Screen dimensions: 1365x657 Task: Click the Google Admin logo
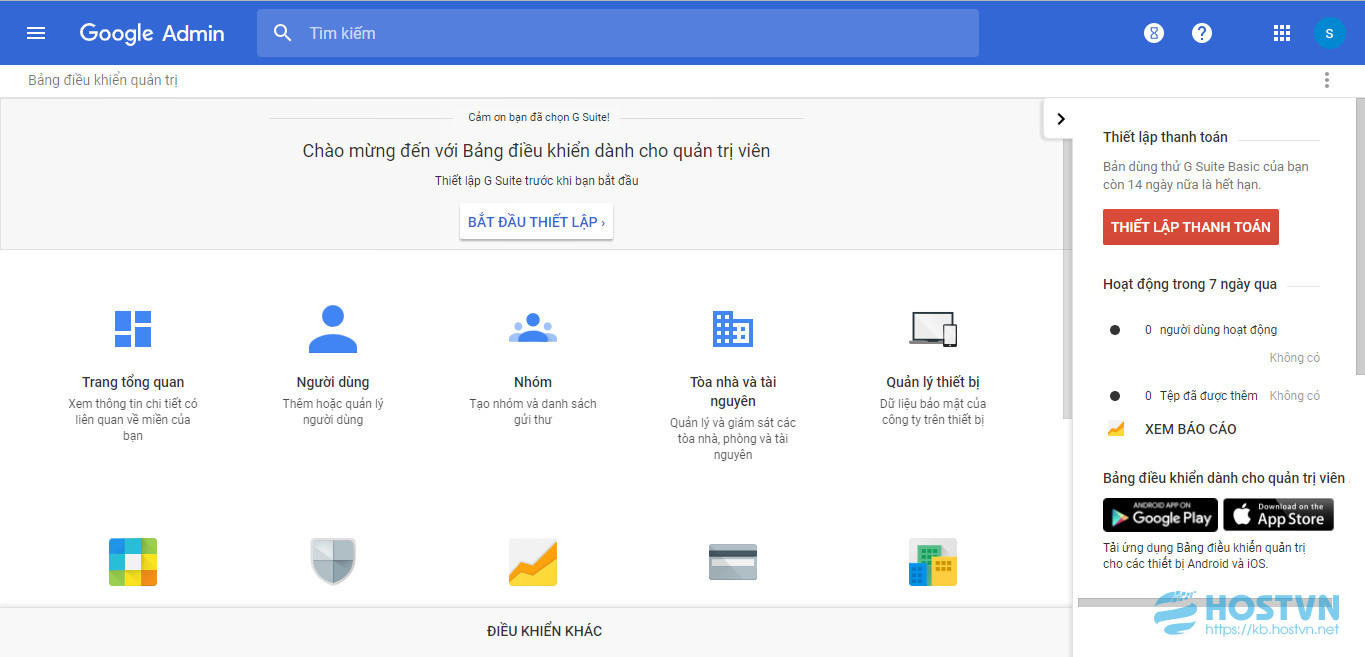[152, 33]
